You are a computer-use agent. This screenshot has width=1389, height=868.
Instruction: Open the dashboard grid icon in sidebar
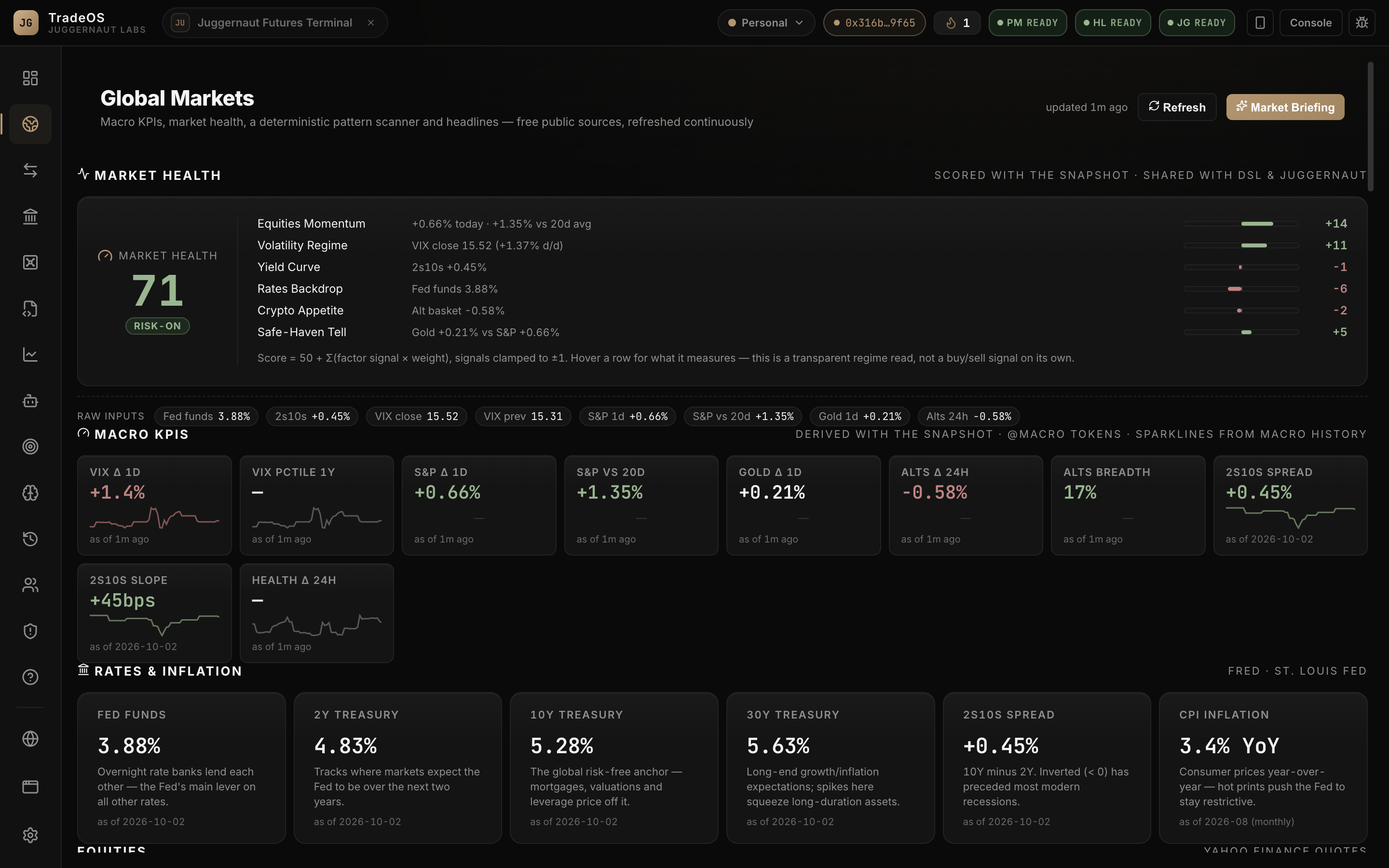30,78
